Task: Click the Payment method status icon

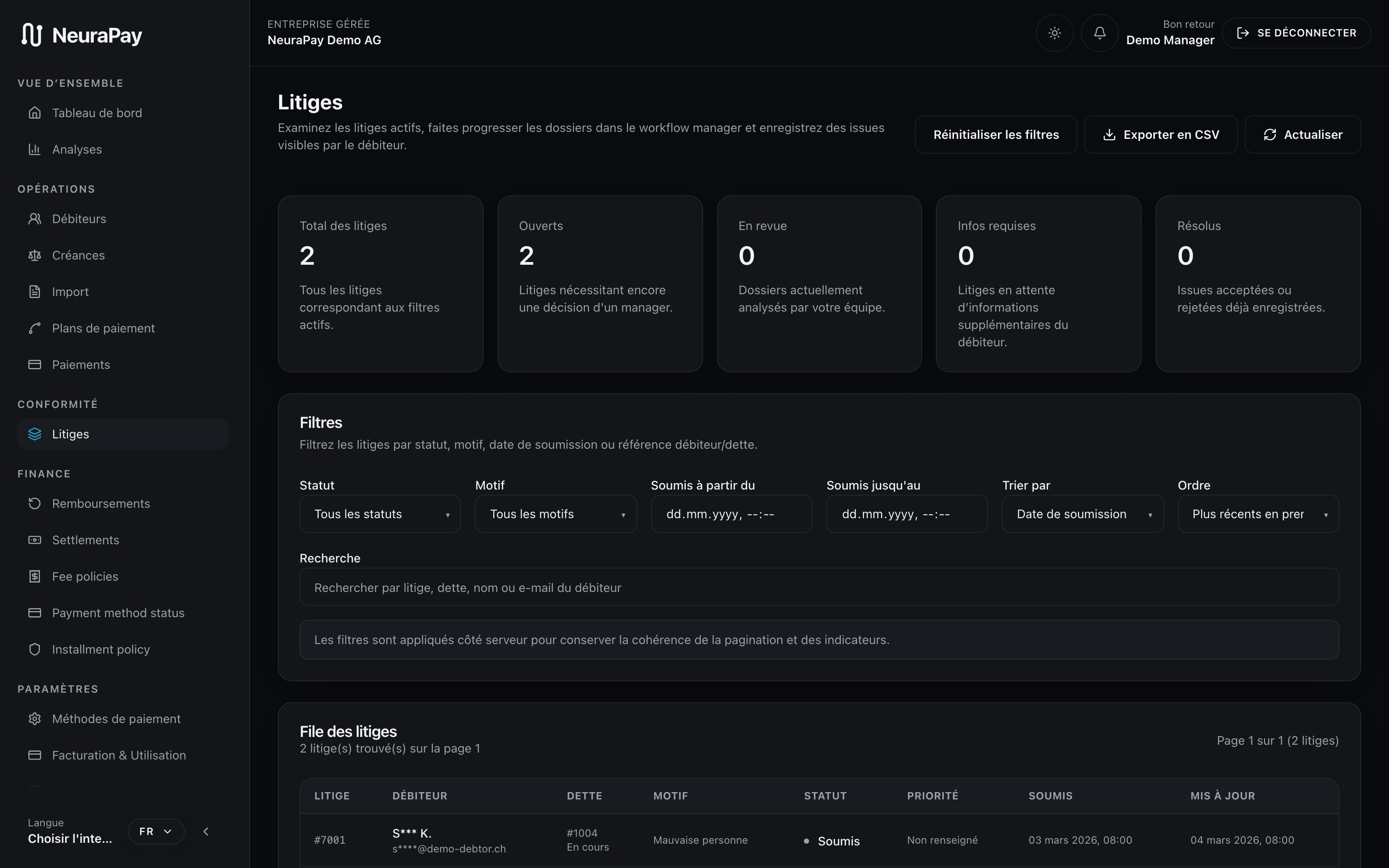Action: tap(34, 613)
